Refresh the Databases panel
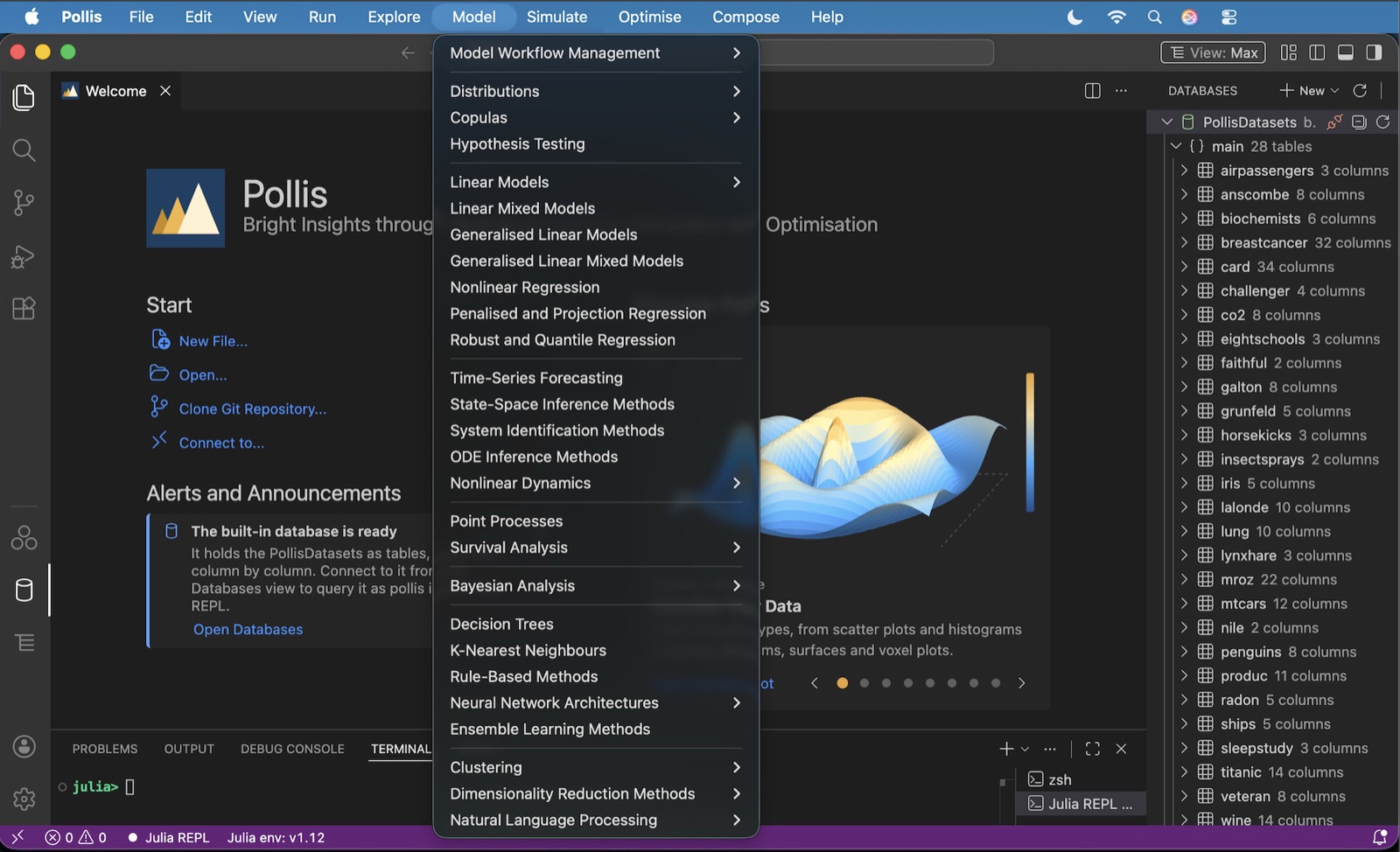Screen dimensions: 1400x852 pyautogui.click(x=1360, y=90)
